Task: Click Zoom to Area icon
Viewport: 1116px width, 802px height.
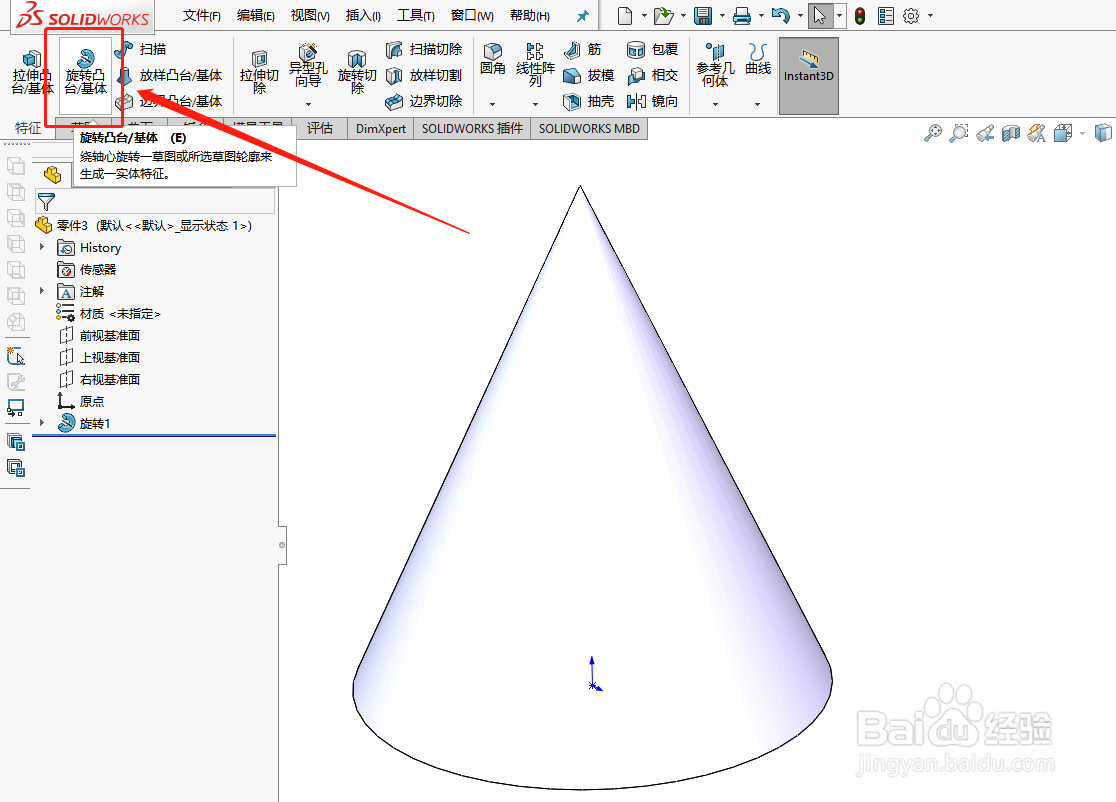Action: [x=959, y=133]
